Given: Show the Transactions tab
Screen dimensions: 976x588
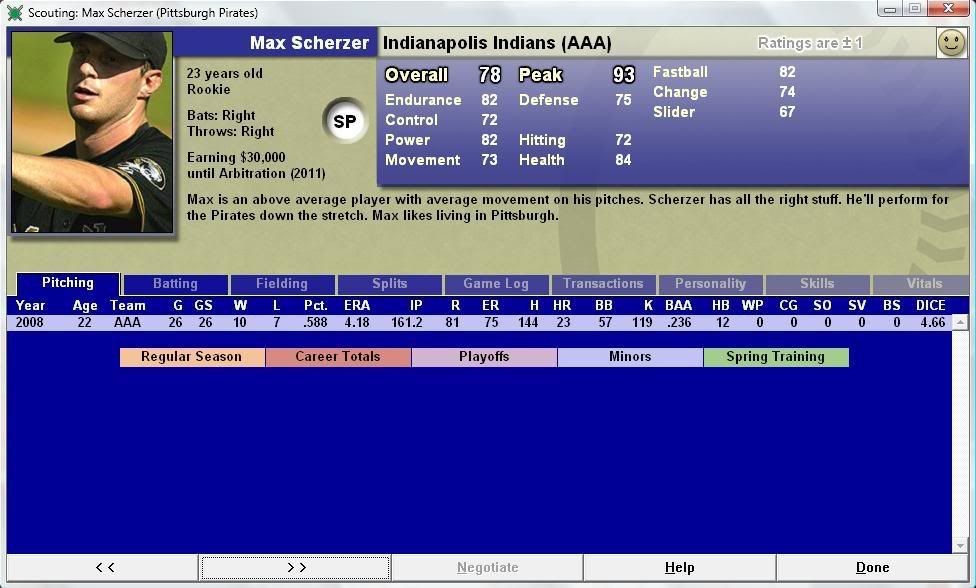Looking at the screenshot, I should (603, 284).
